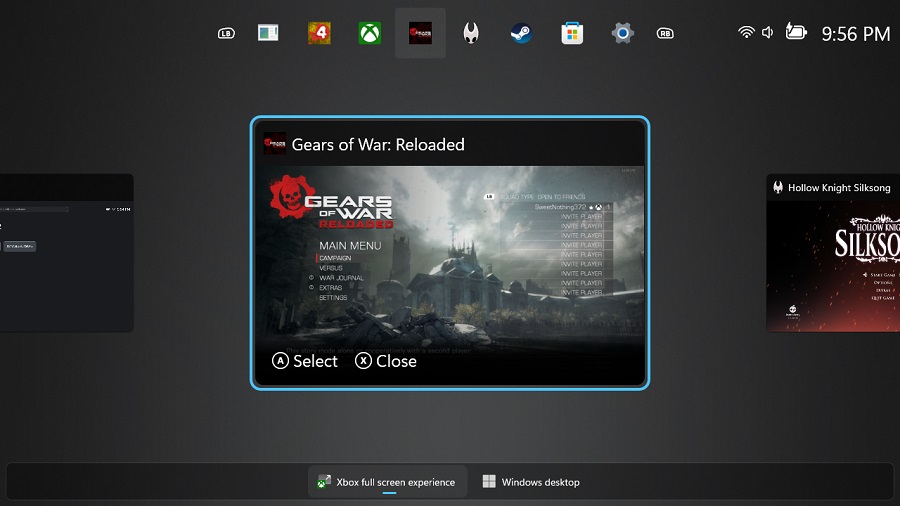Select the Gears of War icon in top bar
Image resolution: width=900 pixels, height=506 pixels.
coord(420,33)
